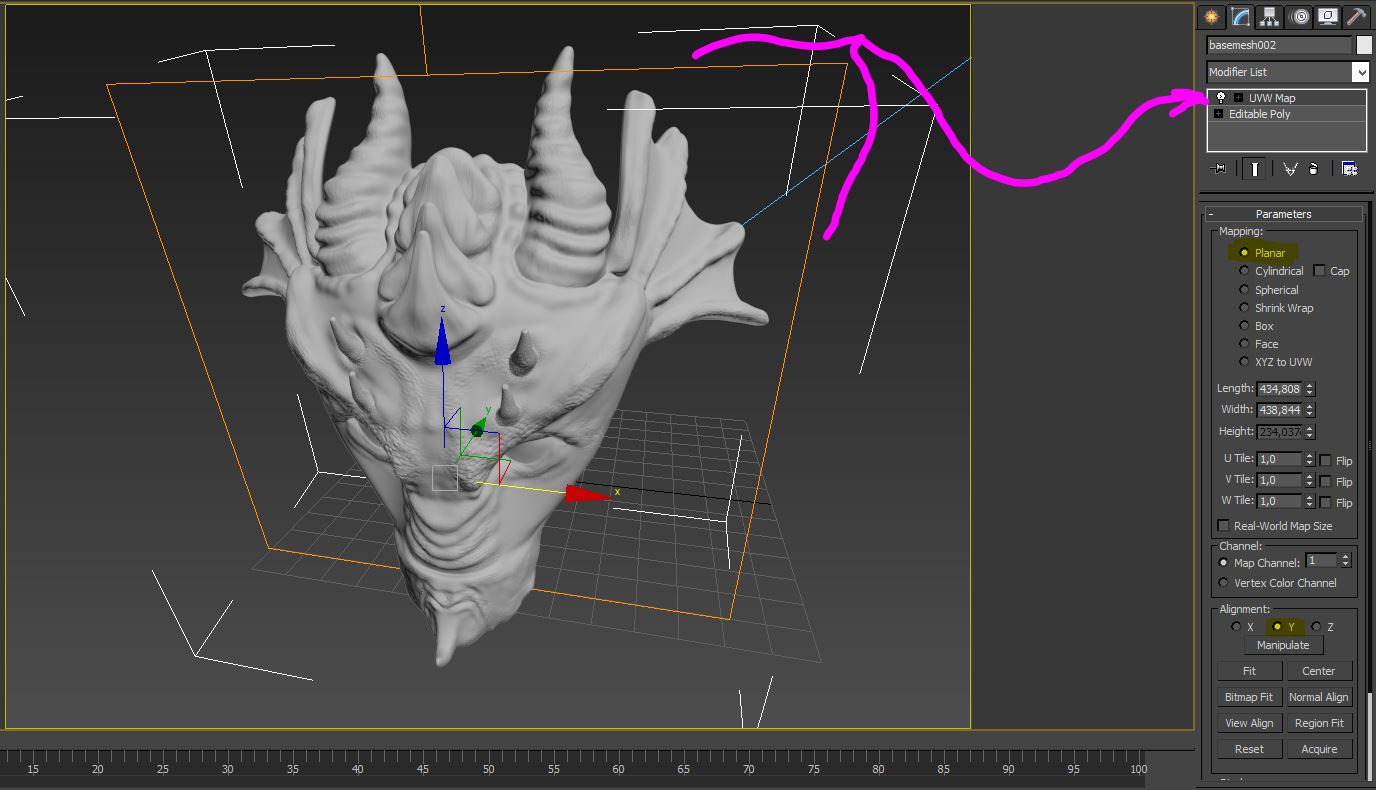
Task: Toggle UVW Map lightbulb visibility
Action: 1221,98
